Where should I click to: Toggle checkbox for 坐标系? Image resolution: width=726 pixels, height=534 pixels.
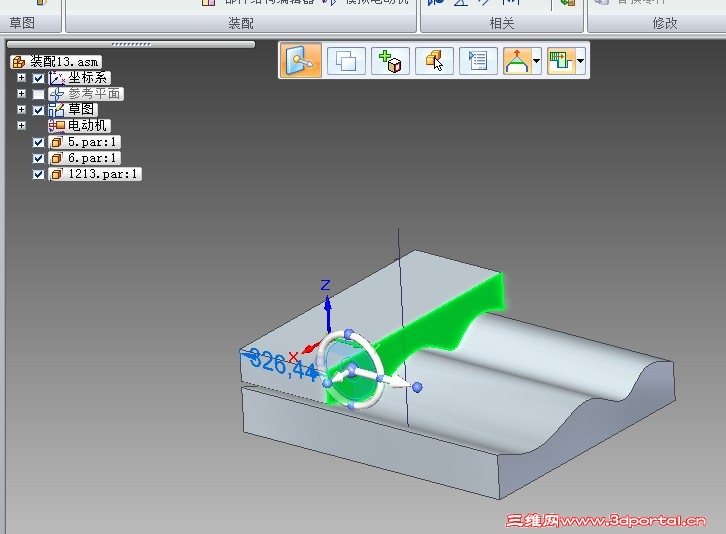(x=38, y=78)
